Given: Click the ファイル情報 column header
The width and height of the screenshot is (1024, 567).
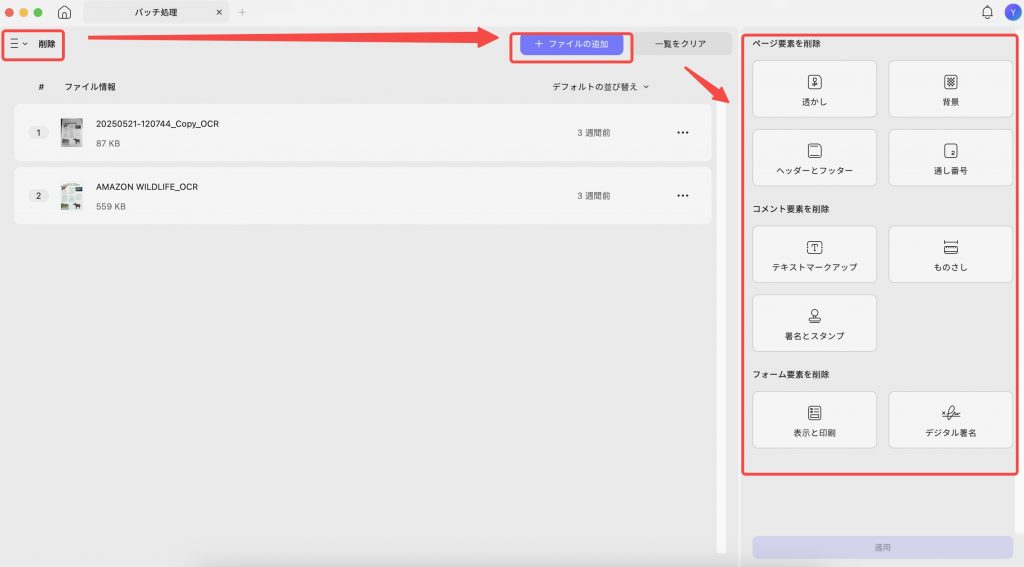Looking at the screenshot, I should point(90,87).
